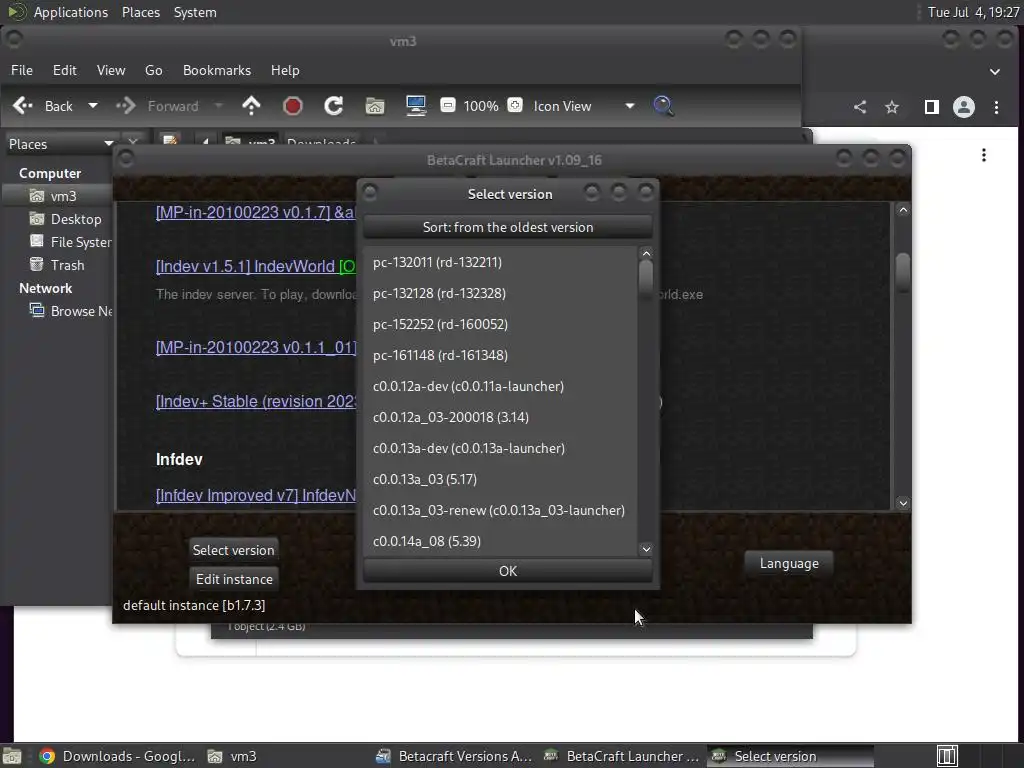Click the Chrome share icon

point(859,107)
